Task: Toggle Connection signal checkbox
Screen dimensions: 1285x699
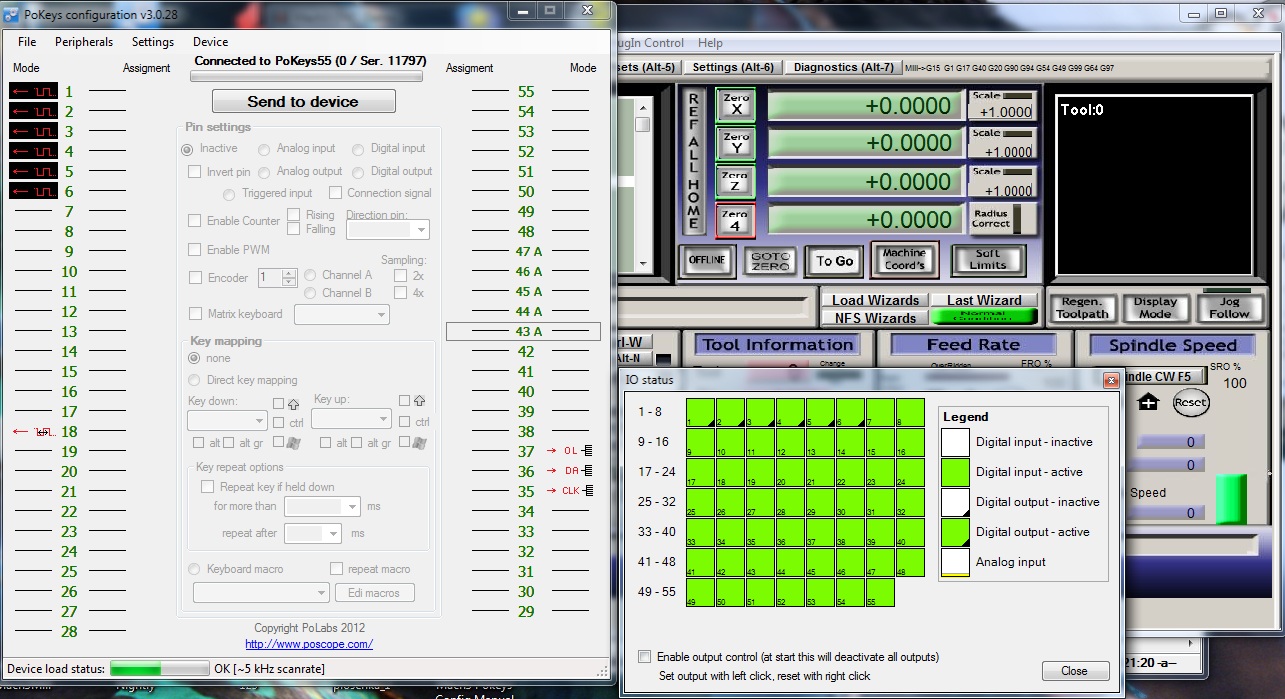Action: point(336,193)
